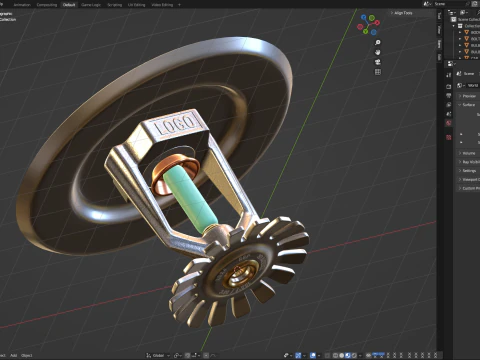Open object type visibility dropdown
This screenshot has width=480, height=360.
tap(288, 355)
